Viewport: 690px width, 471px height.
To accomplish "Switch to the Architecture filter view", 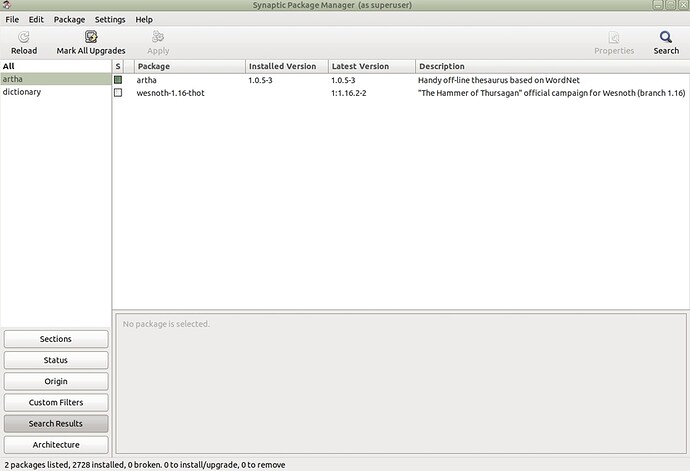I will point(56,445).
